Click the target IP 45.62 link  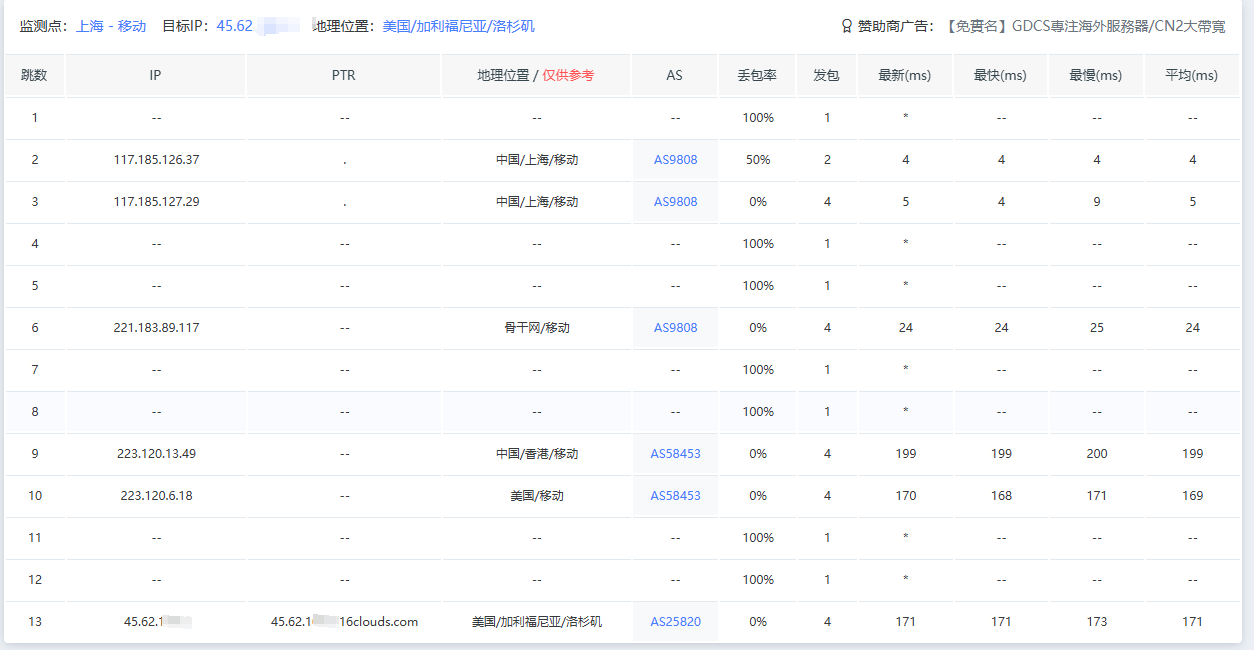238,26
